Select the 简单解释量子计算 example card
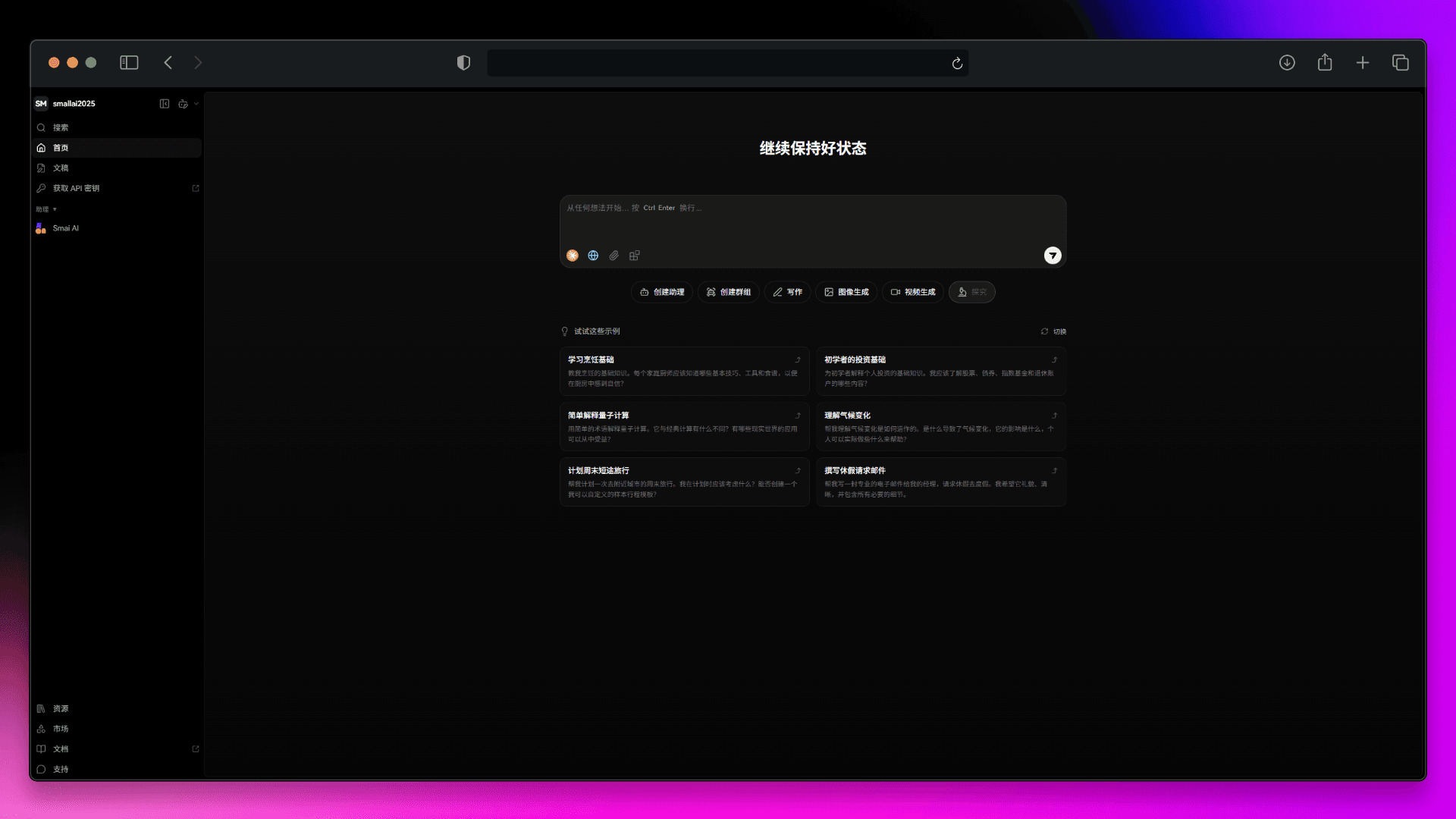Viewport: 1456px width, 819px height. 684,427
